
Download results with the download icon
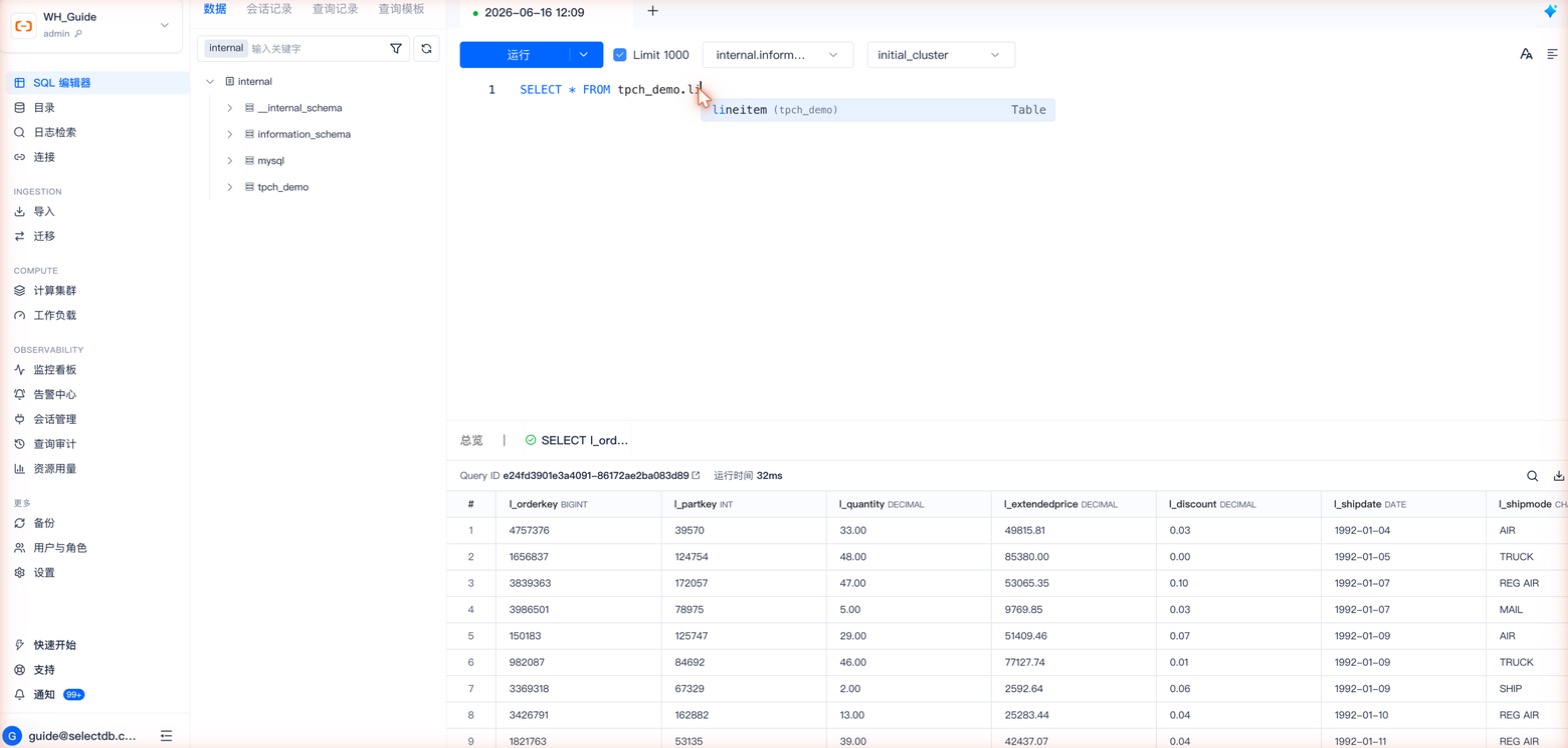[1559, 476]
